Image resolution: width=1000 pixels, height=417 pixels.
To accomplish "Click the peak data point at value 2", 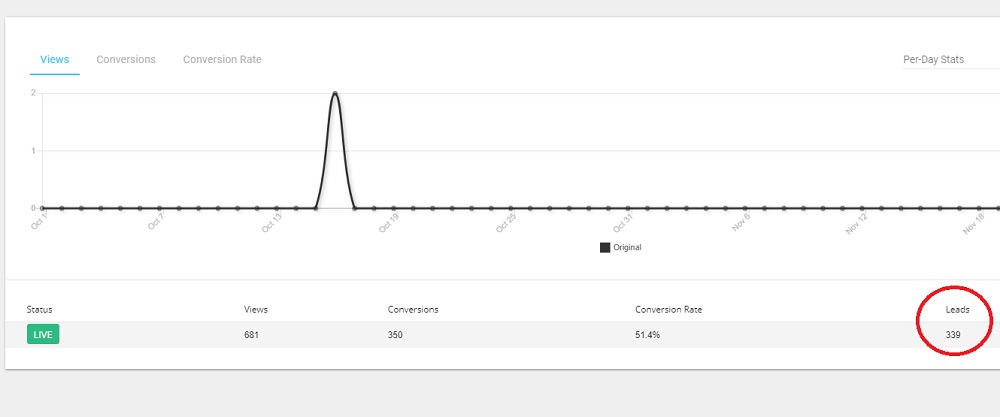I will click(335, 93).
